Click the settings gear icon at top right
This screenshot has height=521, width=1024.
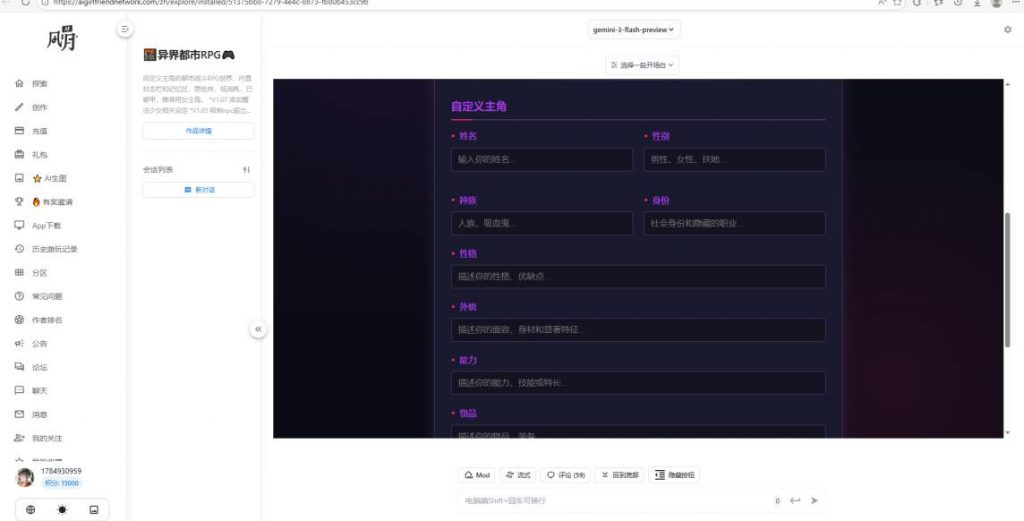click(x=1007, y=30)
